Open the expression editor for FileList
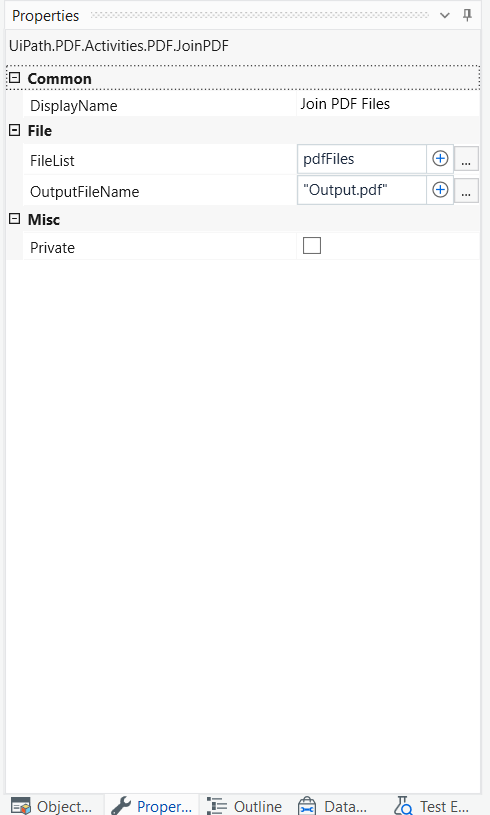This screenshot has height=815, width=490. (x=467, y=159)
